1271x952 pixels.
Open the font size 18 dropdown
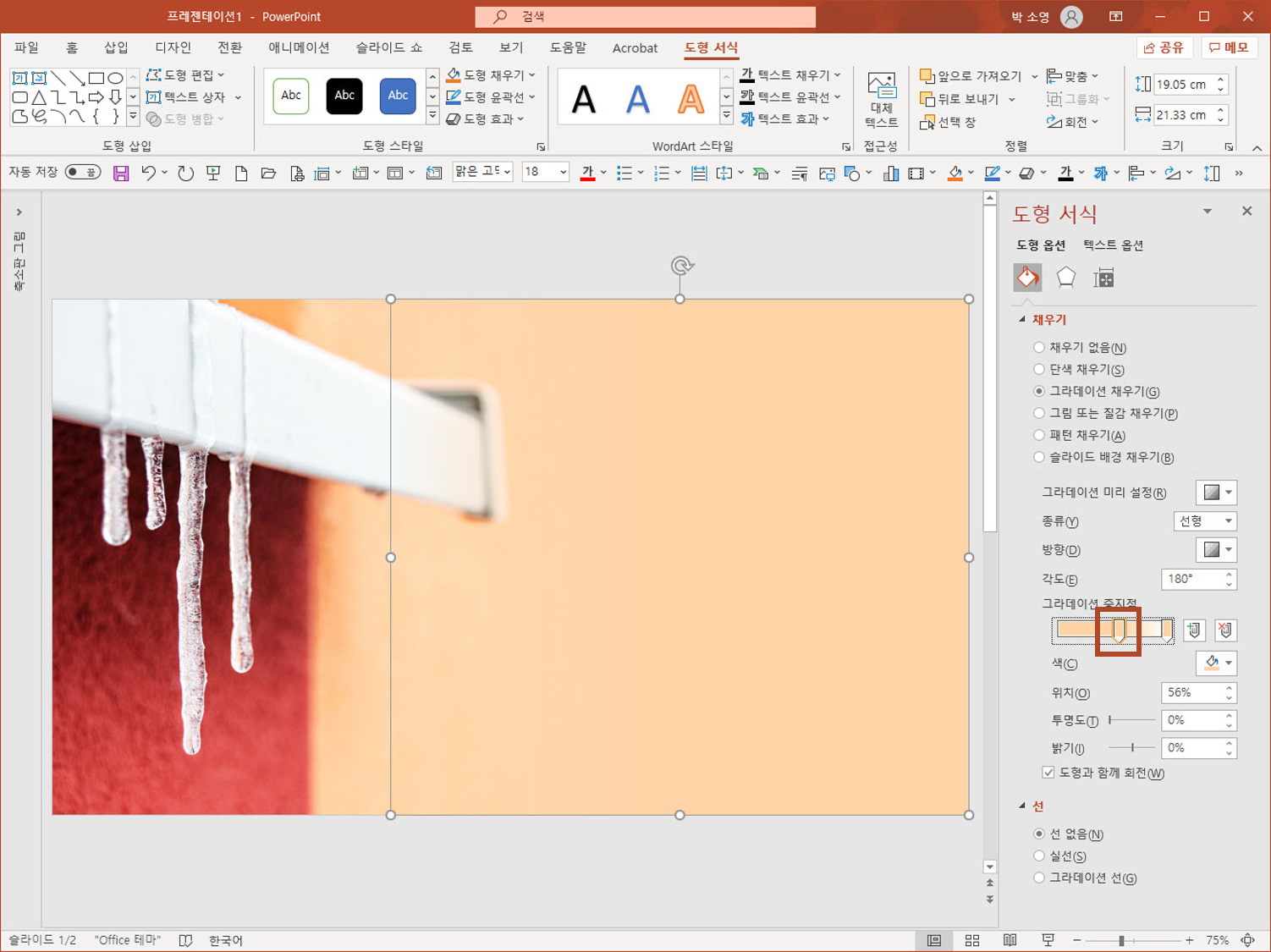click(563, 173)
